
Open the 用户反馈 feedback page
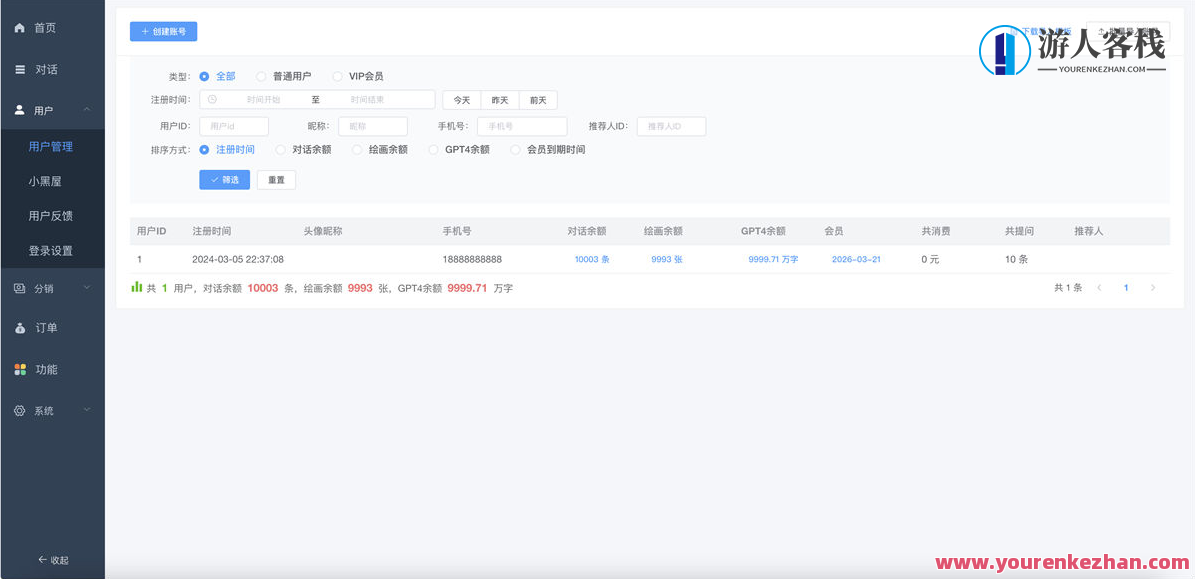click(53, 215)
